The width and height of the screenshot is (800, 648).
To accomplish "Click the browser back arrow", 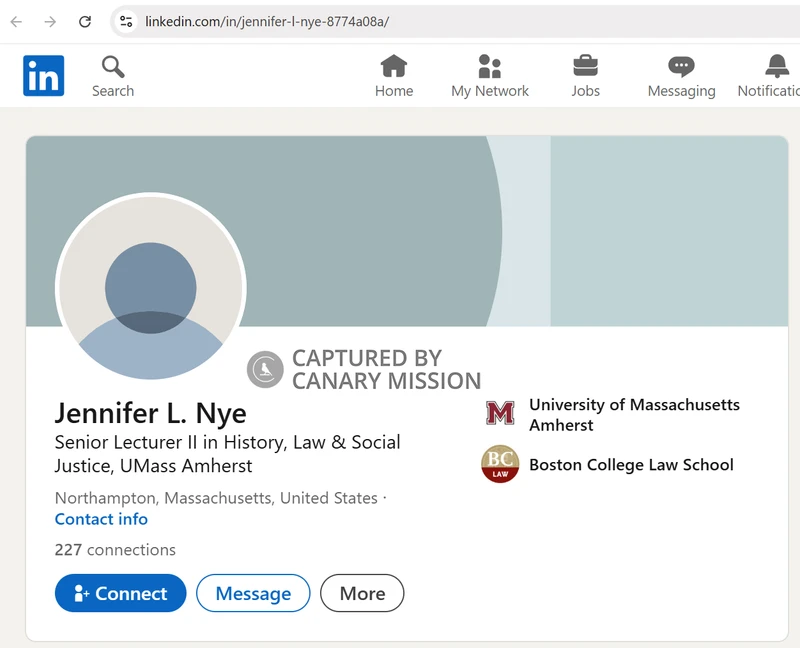I will 17,21.
